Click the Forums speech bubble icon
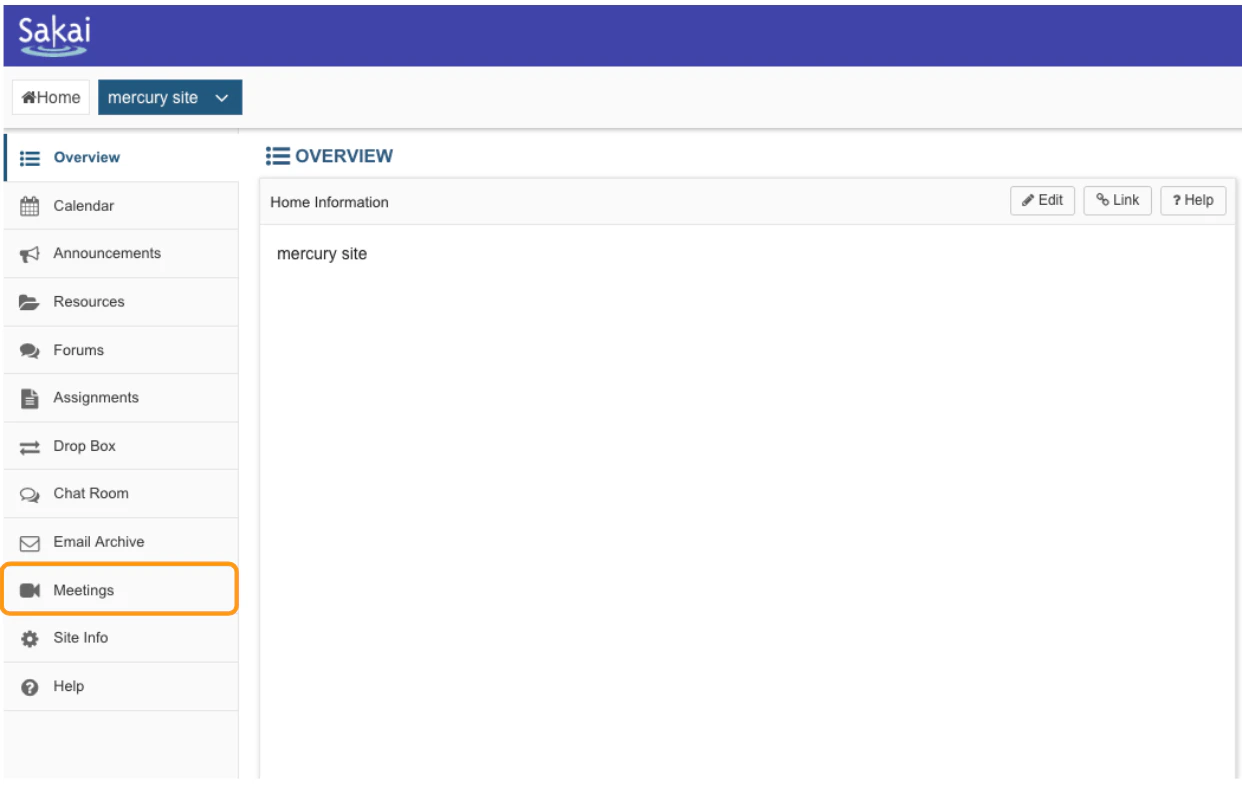The width and height of the screenshot is (1242, 785). click(29, 350)
